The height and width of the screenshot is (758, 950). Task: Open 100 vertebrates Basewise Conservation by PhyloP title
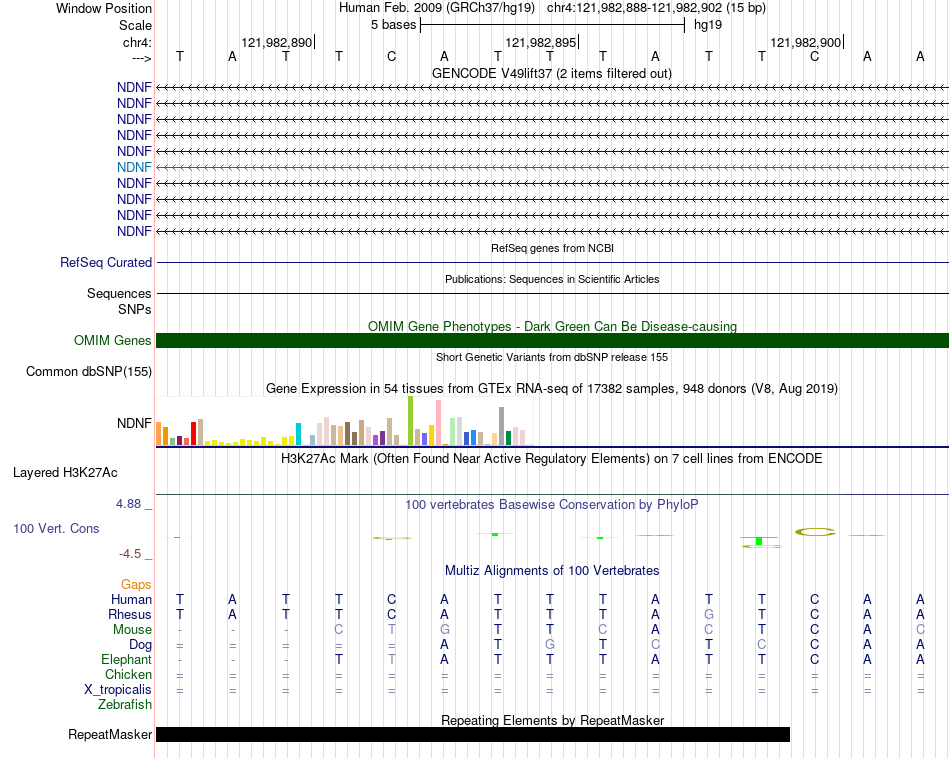tap(552, 505)
